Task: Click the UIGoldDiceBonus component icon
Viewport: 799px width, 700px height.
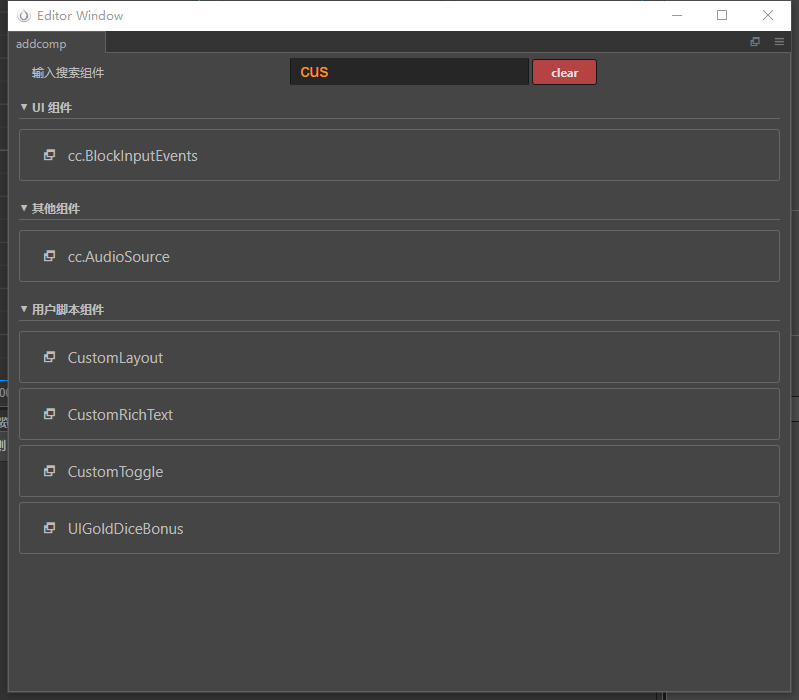Action: 49,528
